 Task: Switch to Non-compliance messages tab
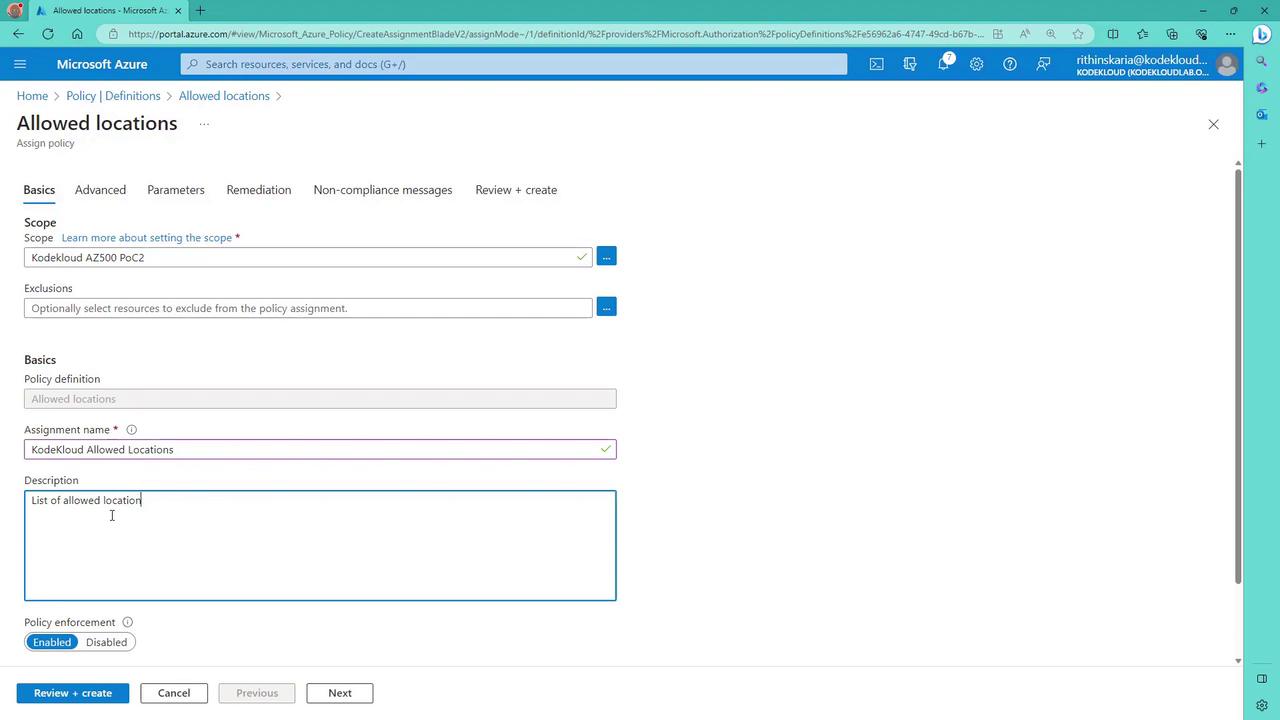383,190
